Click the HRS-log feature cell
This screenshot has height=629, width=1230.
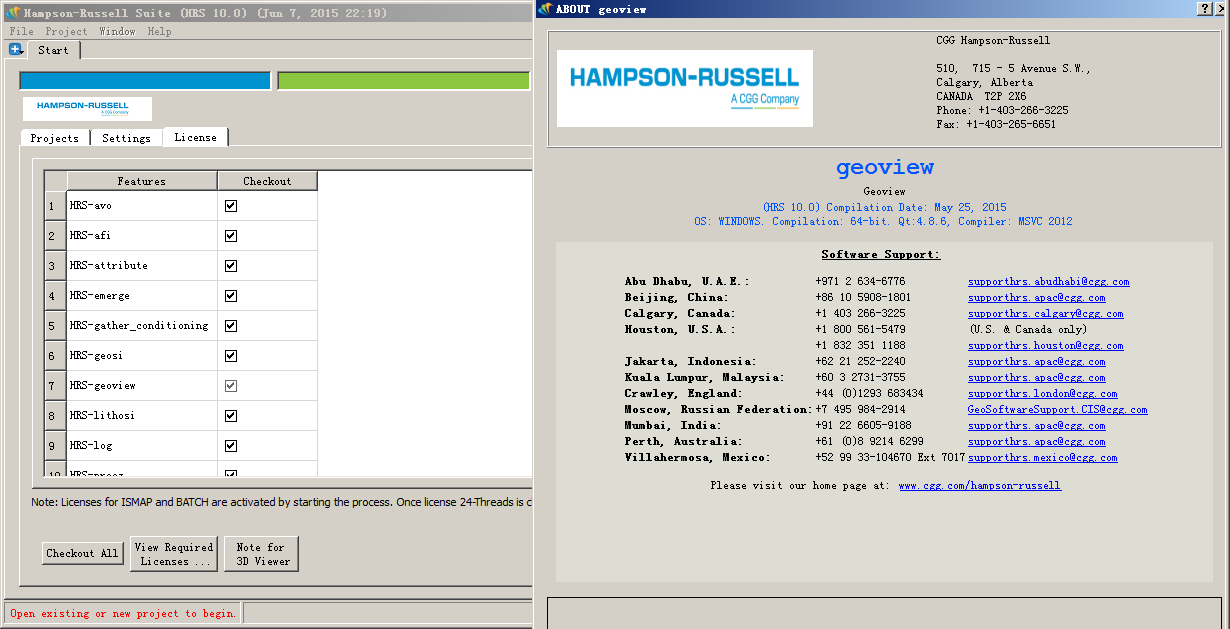[142, 446]
